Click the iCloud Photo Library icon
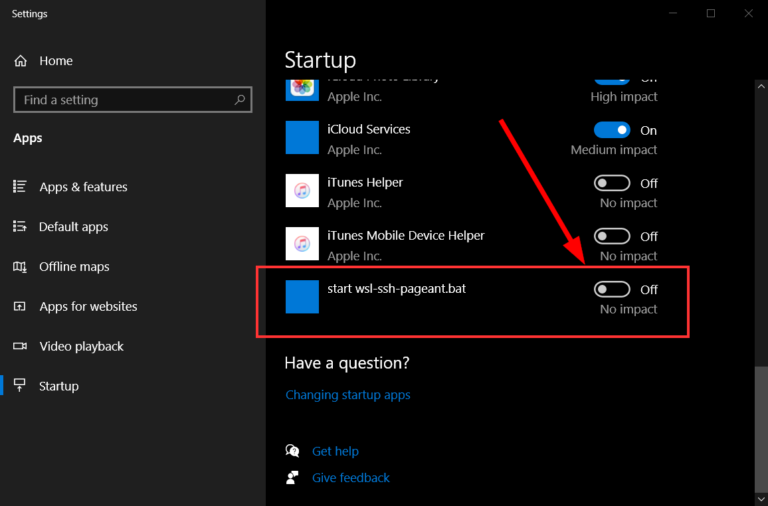The height and width of the screenshot is (506, 768). pyautogui.click(x=302, y=90)
